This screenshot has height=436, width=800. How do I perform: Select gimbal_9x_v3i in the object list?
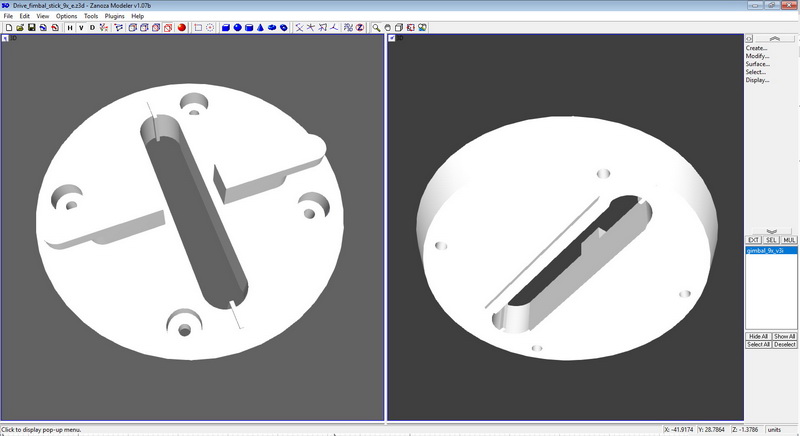[x=768, y=251]
